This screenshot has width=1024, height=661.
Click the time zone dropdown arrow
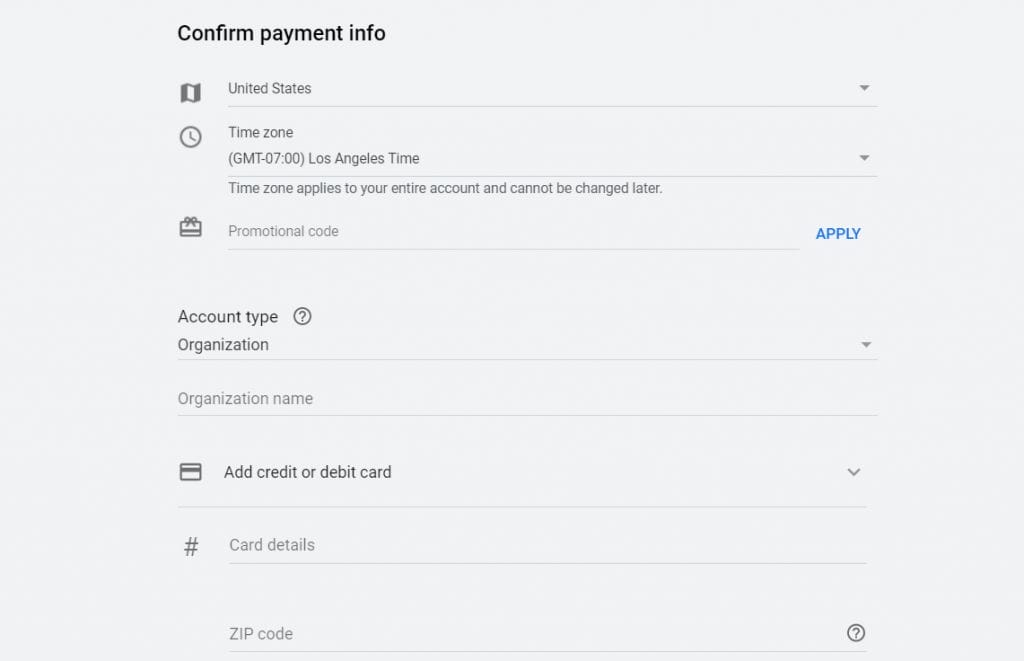coord(864,157)
